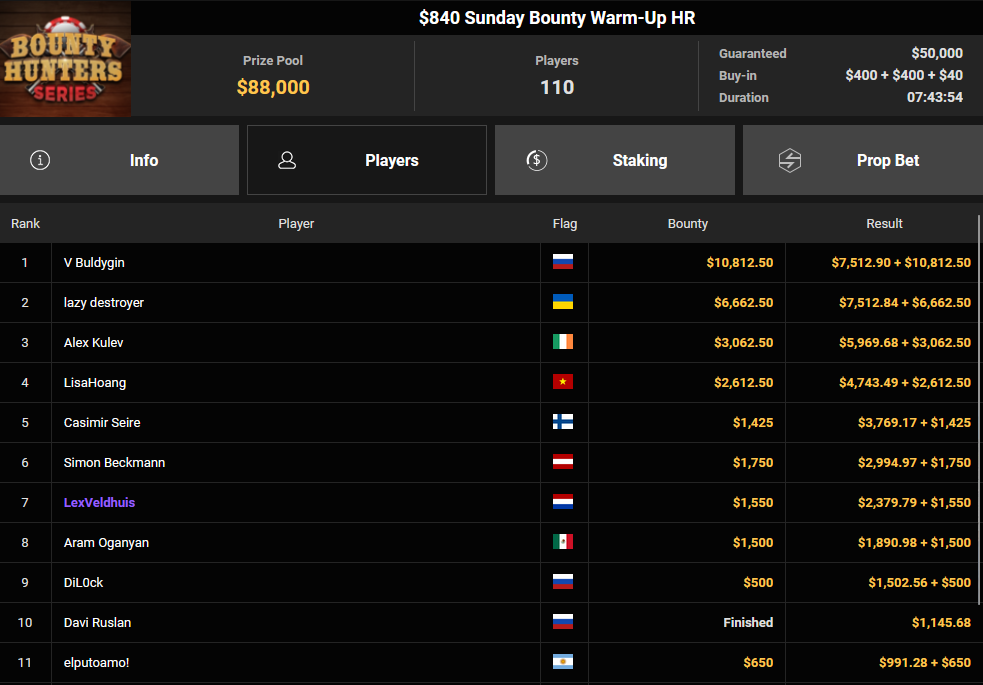
Task: Click the Prop Bet hexagon icon
Action: [x=790, y=160]
